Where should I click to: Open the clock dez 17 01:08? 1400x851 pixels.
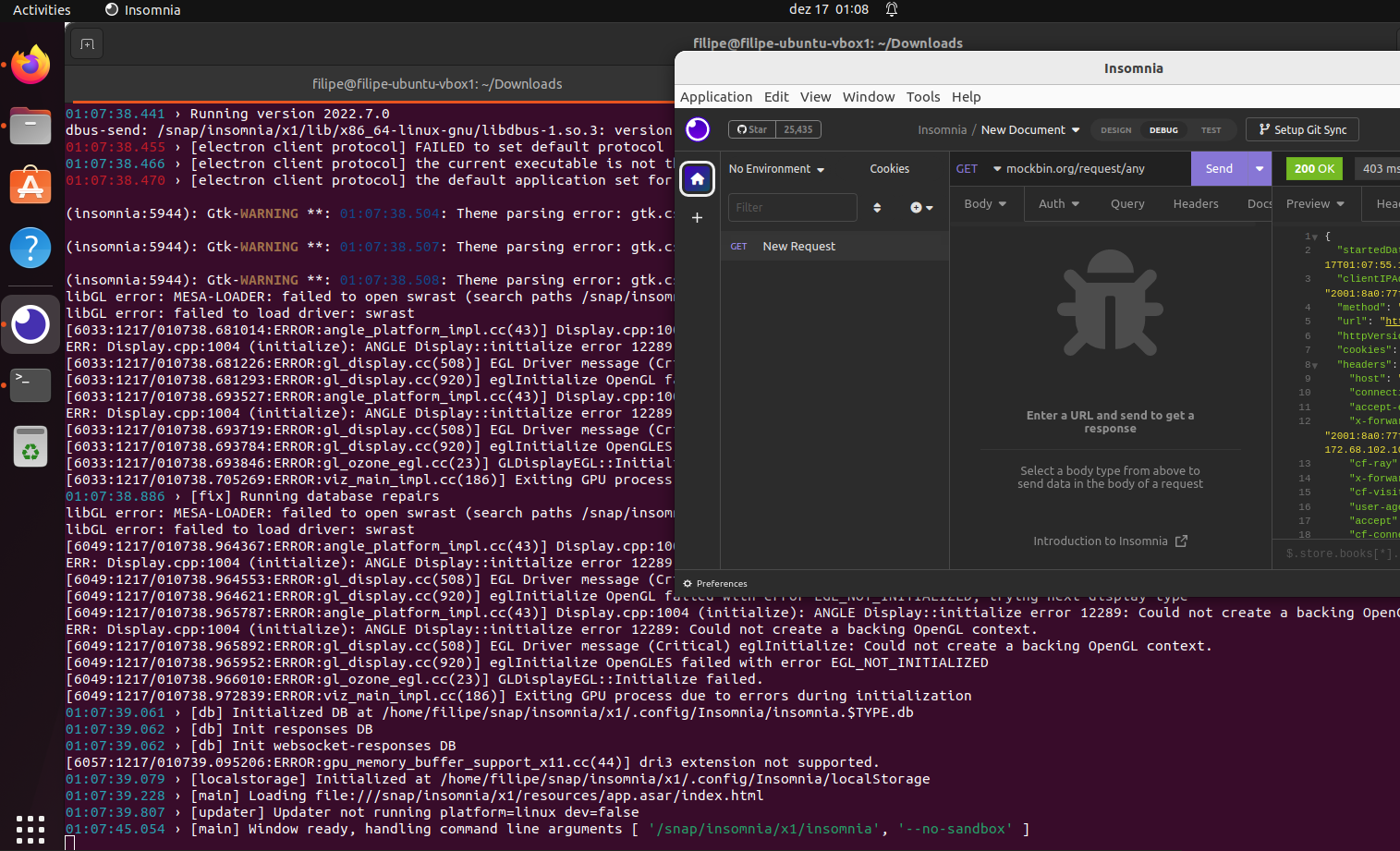point(829,9)
